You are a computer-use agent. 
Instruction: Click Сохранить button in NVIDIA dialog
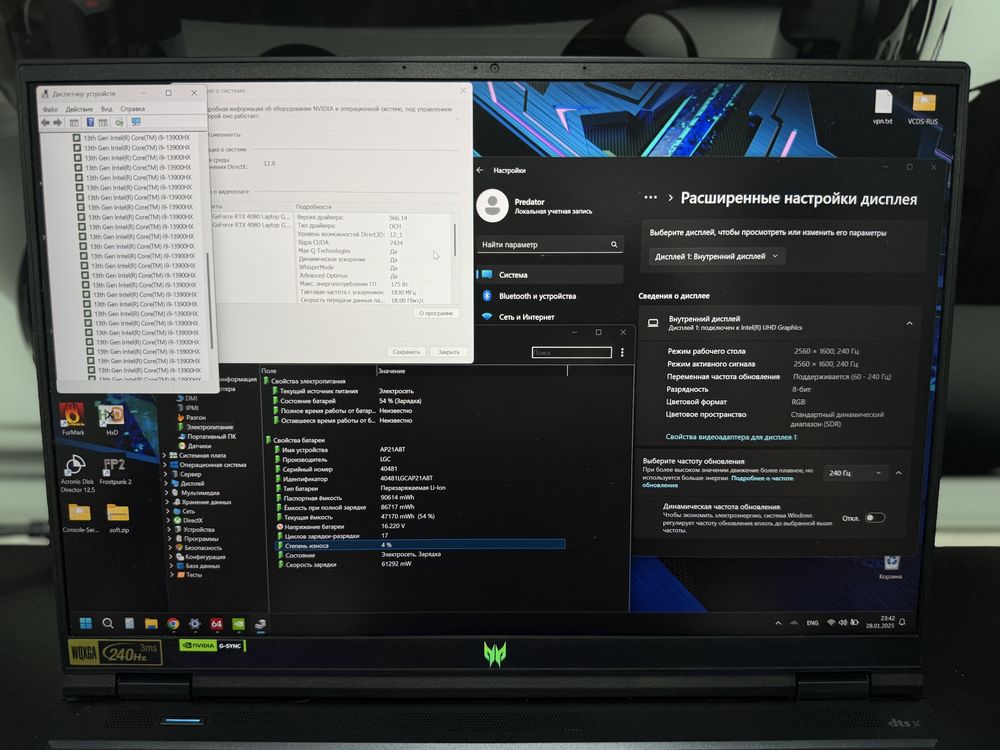click(x=406, y=352)
